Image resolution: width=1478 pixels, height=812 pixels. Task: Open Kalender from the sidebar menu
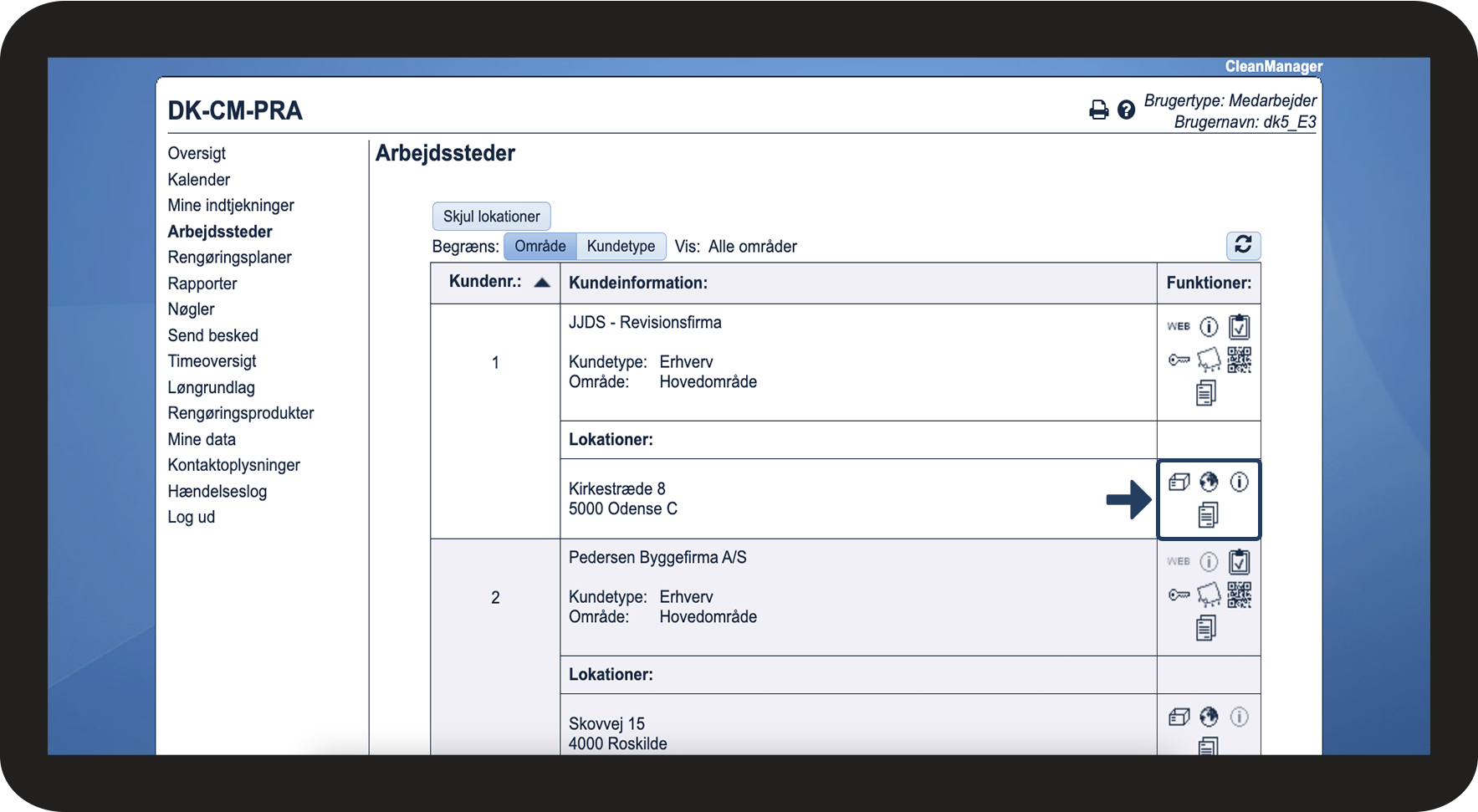click(x=198, y=180)
